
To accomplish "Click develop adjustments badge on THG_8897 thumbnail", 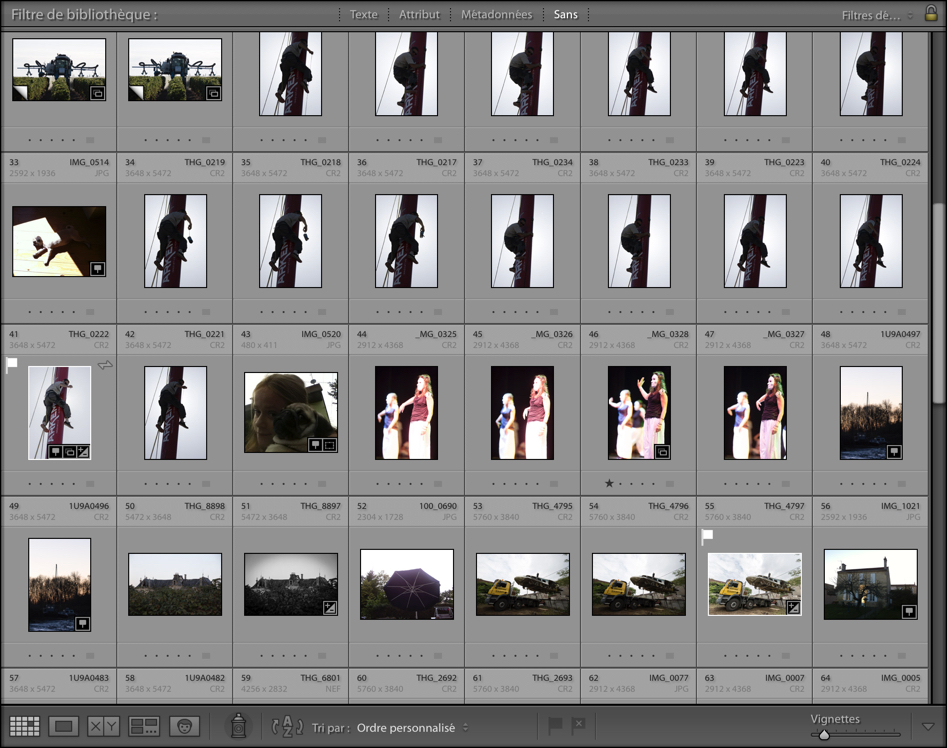I will click(x=330, y=608).
